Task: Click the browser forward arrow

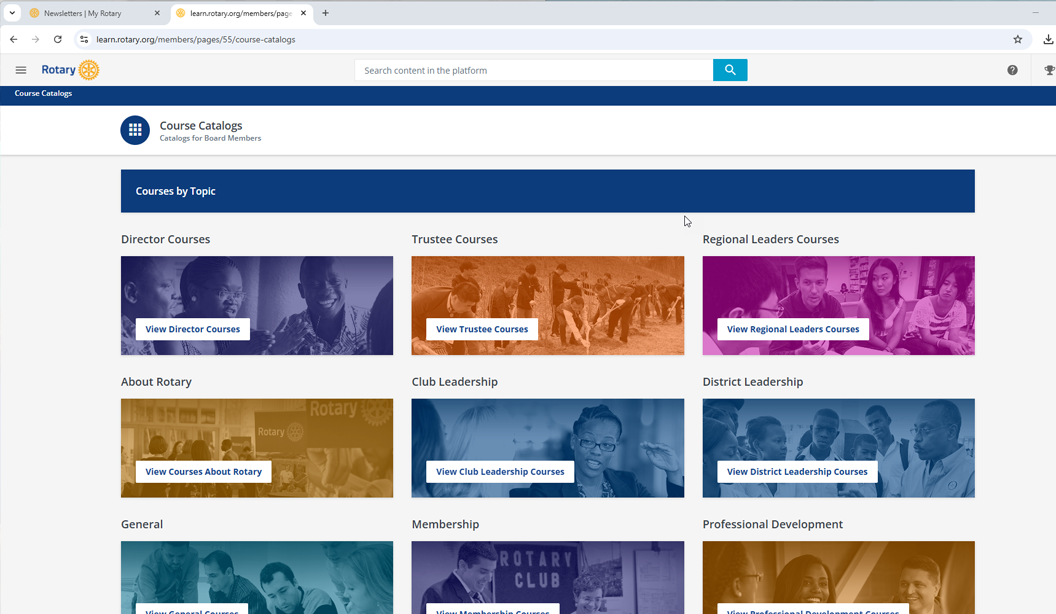Action: (x=35, y=40)
